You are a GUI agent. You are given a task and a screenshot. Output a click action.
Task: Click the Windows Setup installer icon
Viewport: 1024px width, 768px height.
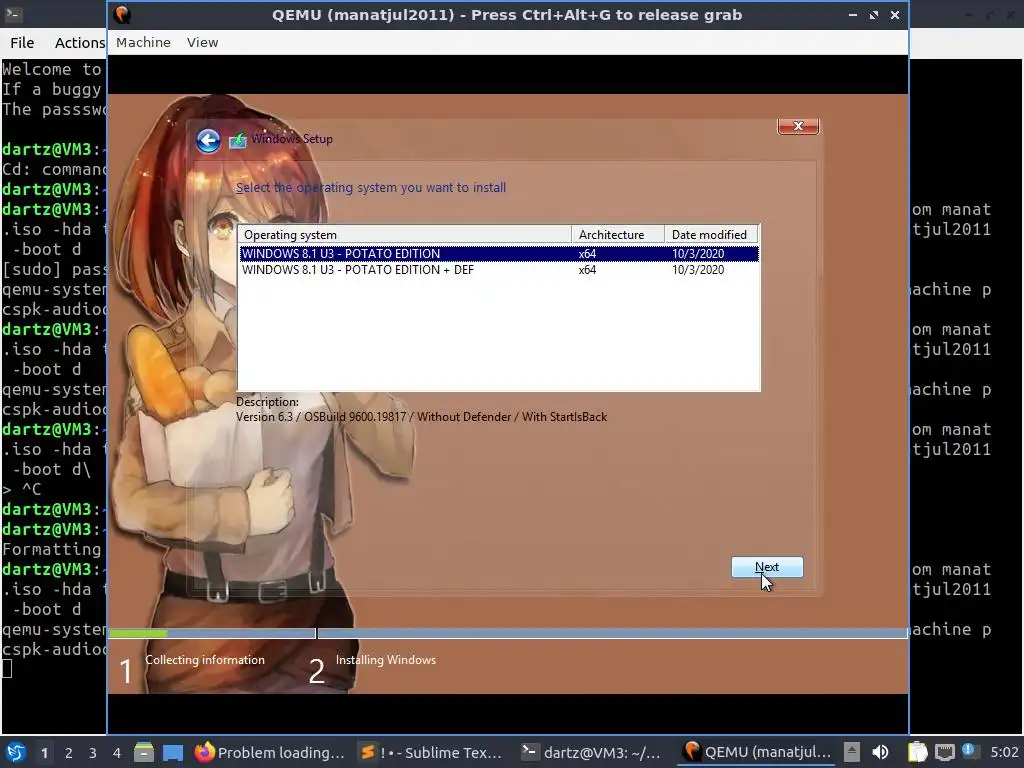click(x=238, y=140)
